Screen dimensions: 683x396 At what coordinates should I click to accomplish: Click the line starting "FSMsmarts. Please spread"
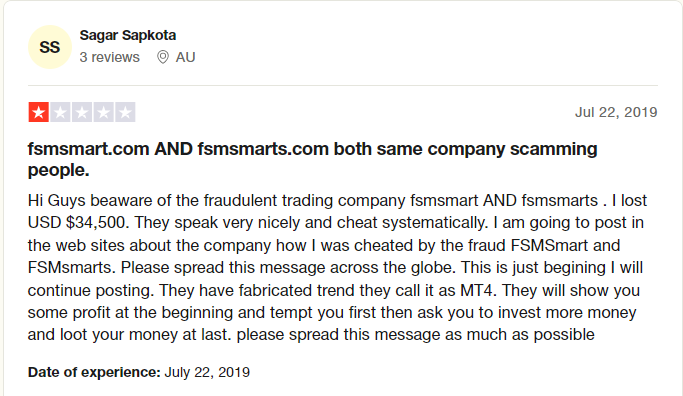[x=335, y=267]
